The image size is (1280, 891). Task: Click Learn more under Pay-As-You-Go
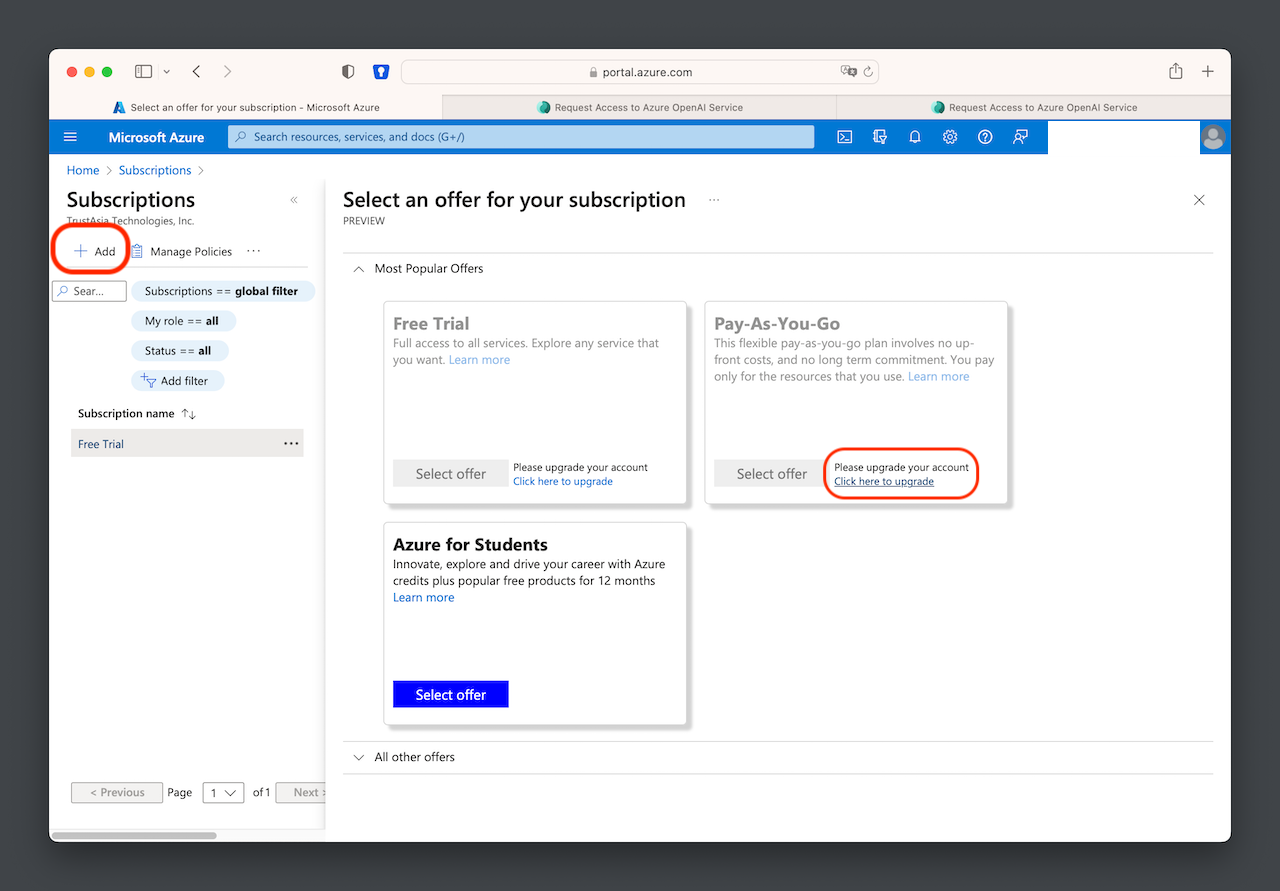click(x=938, y=376)
